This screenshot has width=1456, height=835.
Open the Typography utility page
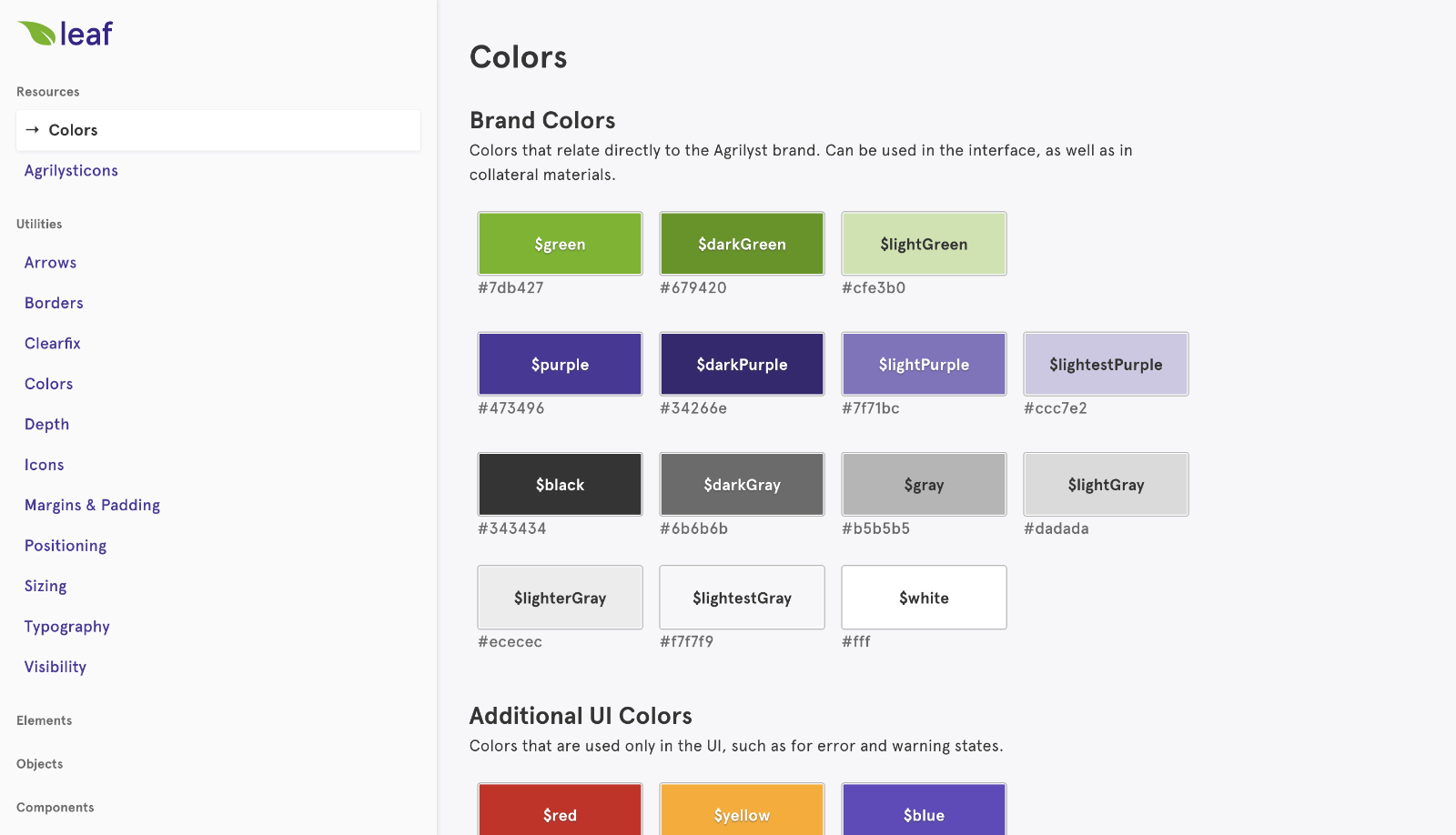(x=66, y=627)
